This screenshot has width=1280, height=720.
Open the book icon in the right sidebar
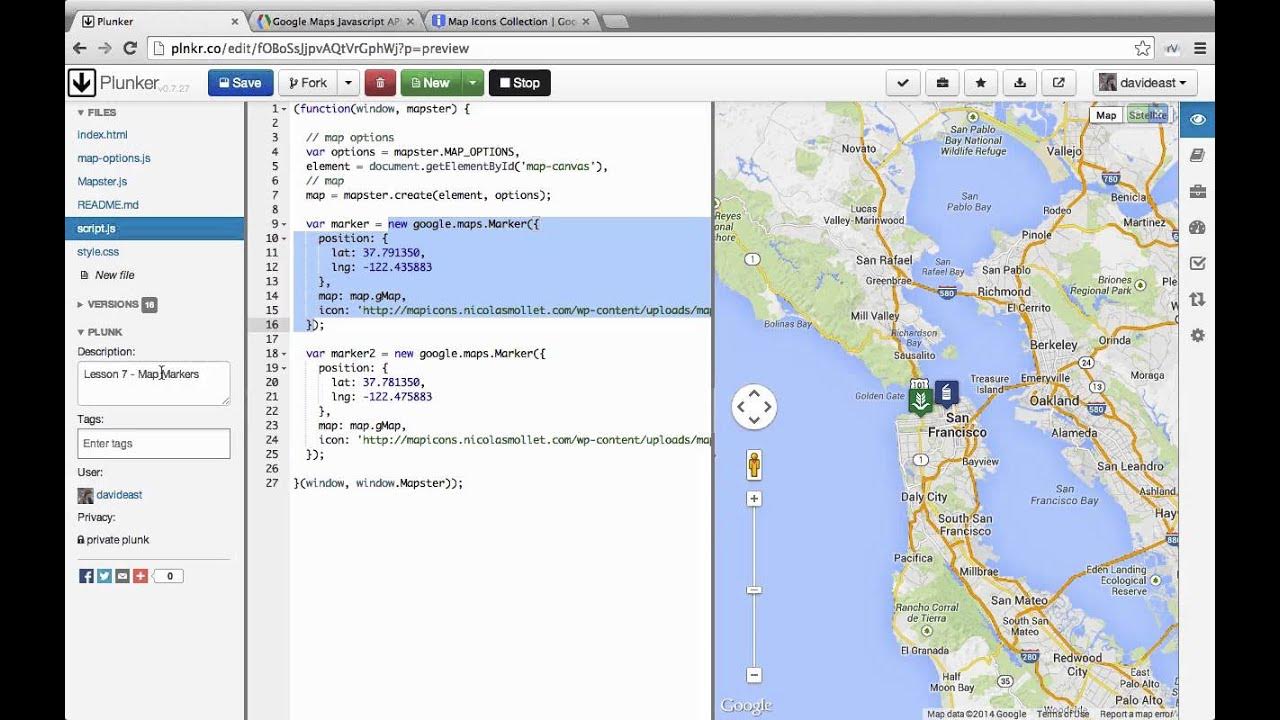coord(1197,156)
